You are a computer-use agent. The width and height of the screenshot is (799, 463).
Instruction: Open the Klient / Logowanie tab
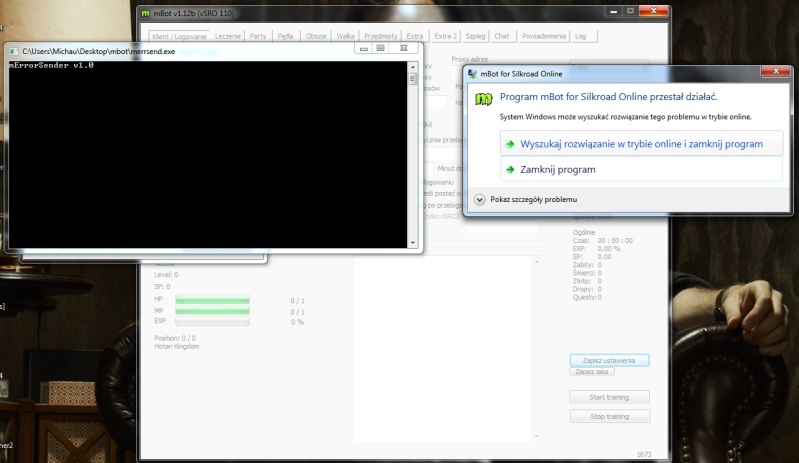coord(179,36)
